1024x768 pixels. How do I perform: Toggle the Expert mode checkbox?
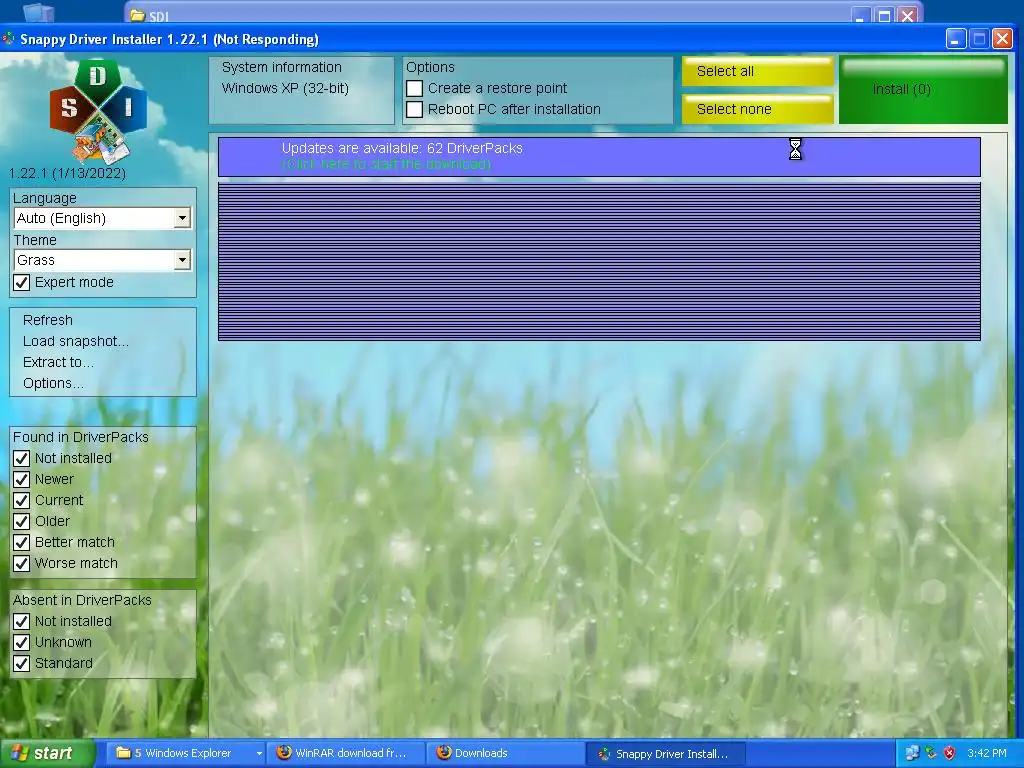(x=22, y=282)
